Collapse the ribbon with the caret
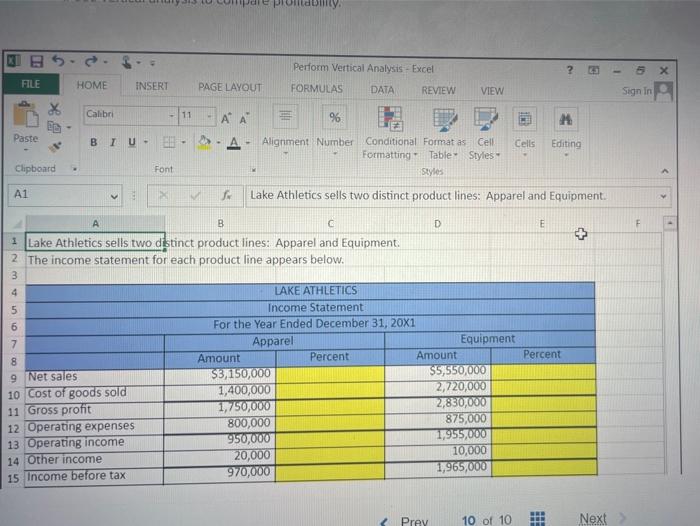 pyautogui.click(x=665, y=171)
